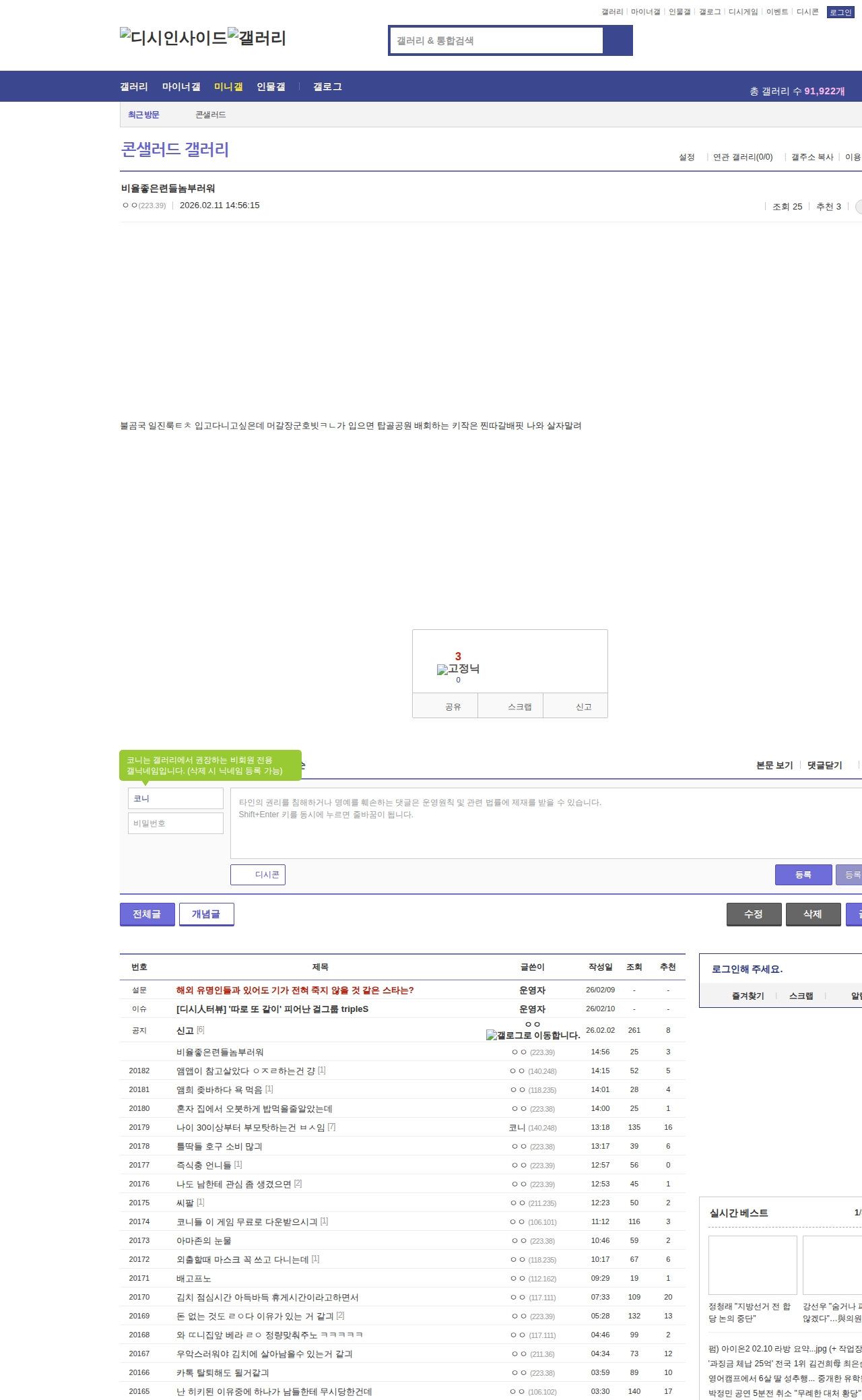Select 인물갤 in the blue navigation bar
The width and height of the screenshot is (862, 1400).
(271, 87)
